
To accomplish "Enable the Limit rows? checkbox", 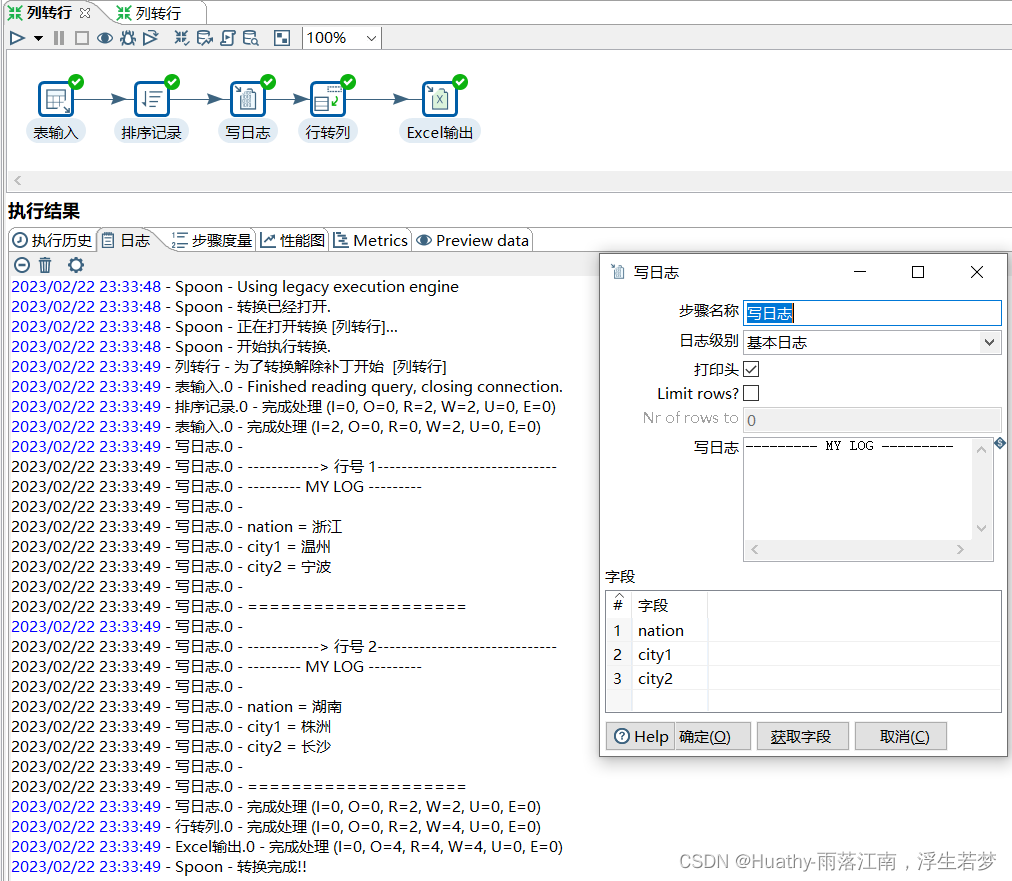I will [751, 393].
